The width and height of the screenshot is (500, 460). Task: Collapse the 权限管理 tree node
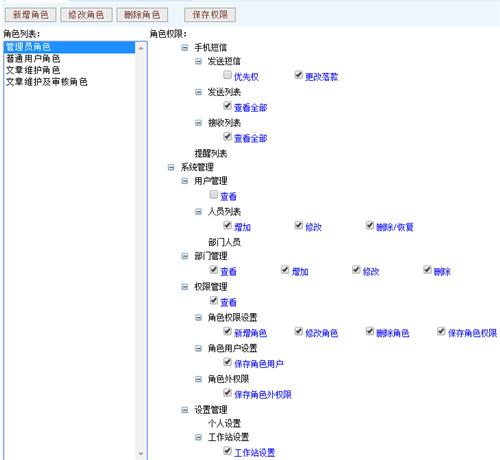click(x=184, y=287)
